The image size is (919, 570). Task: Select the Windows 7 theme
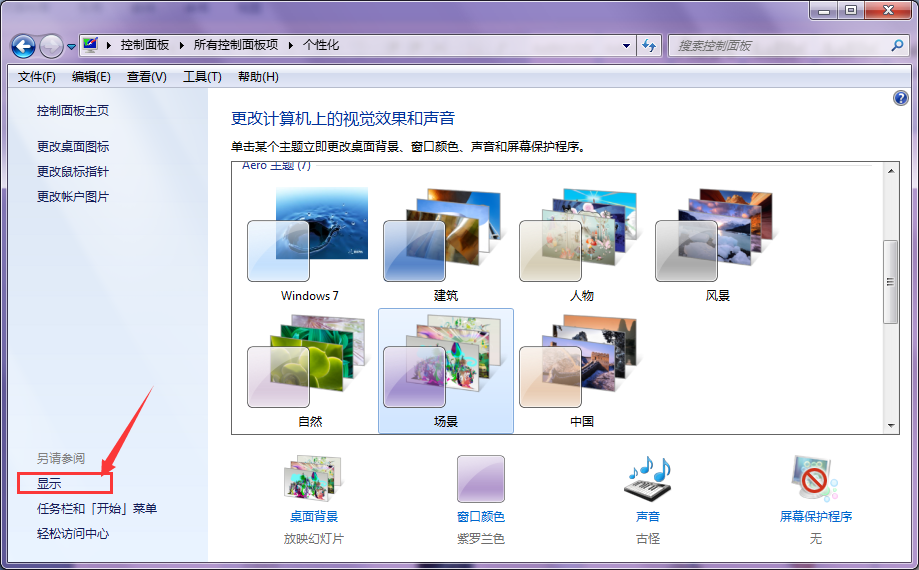click(x=309, y=244)
